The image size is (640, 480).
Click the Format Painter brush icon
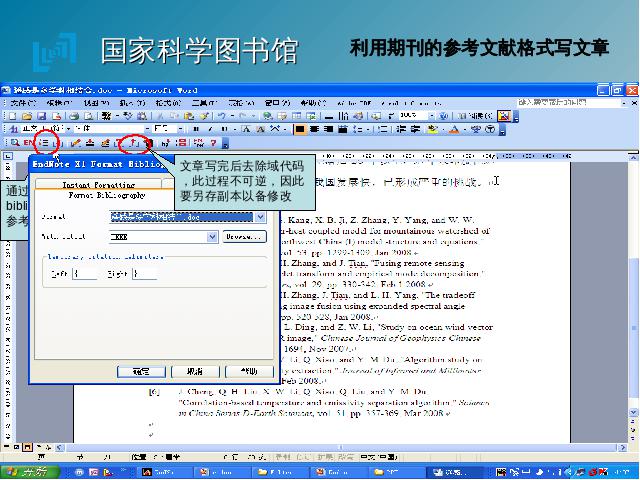pyautogui.click(x=204, y=116)
